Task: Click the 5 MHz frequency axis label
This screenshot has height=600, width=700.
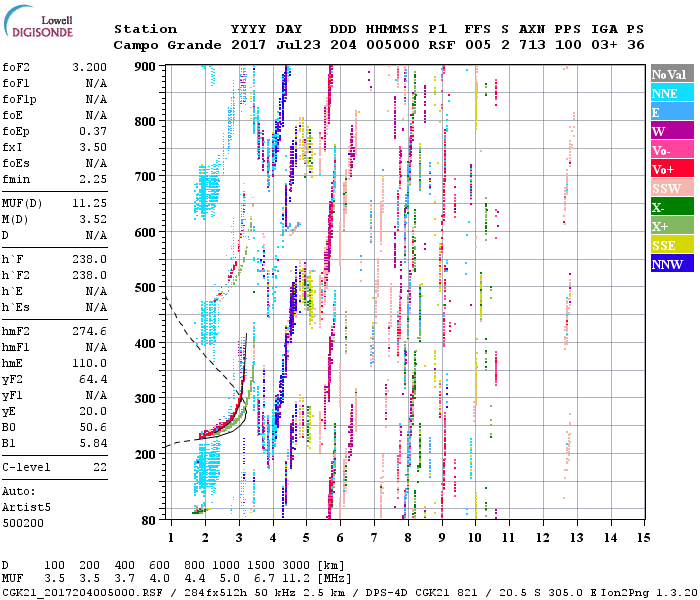Action: tap(306, 538)
